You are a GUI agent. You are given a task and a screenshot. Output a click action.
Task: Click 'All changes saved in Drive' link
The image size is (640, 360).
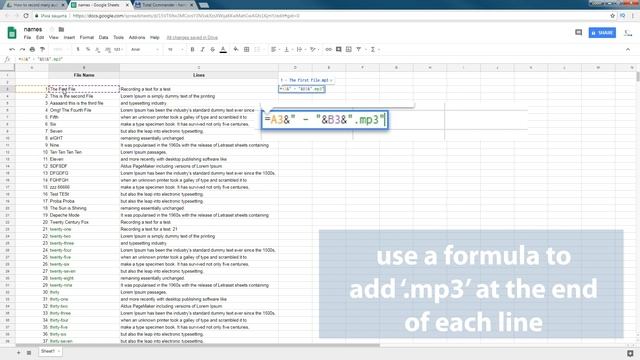(192, 38)
